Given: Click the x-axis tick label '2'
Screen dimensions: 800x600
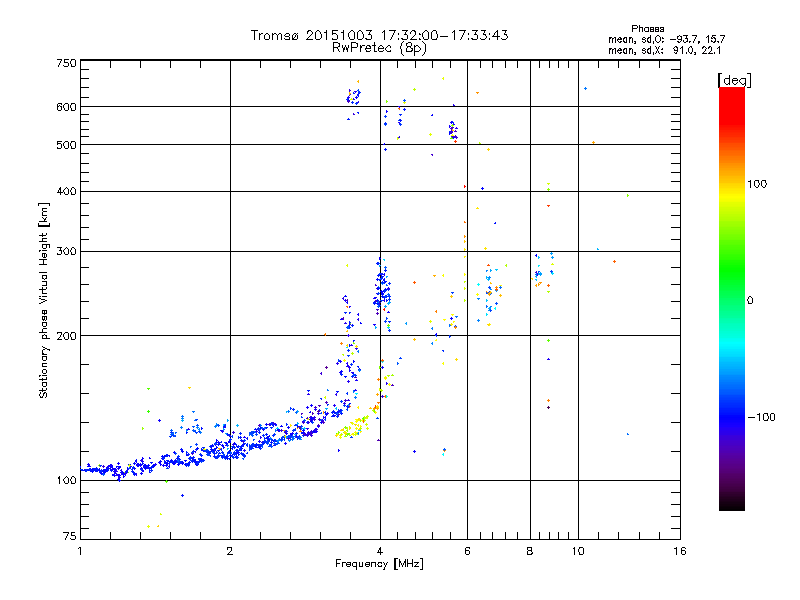Looking at the screenshot, I should click(x=230, y=551).
